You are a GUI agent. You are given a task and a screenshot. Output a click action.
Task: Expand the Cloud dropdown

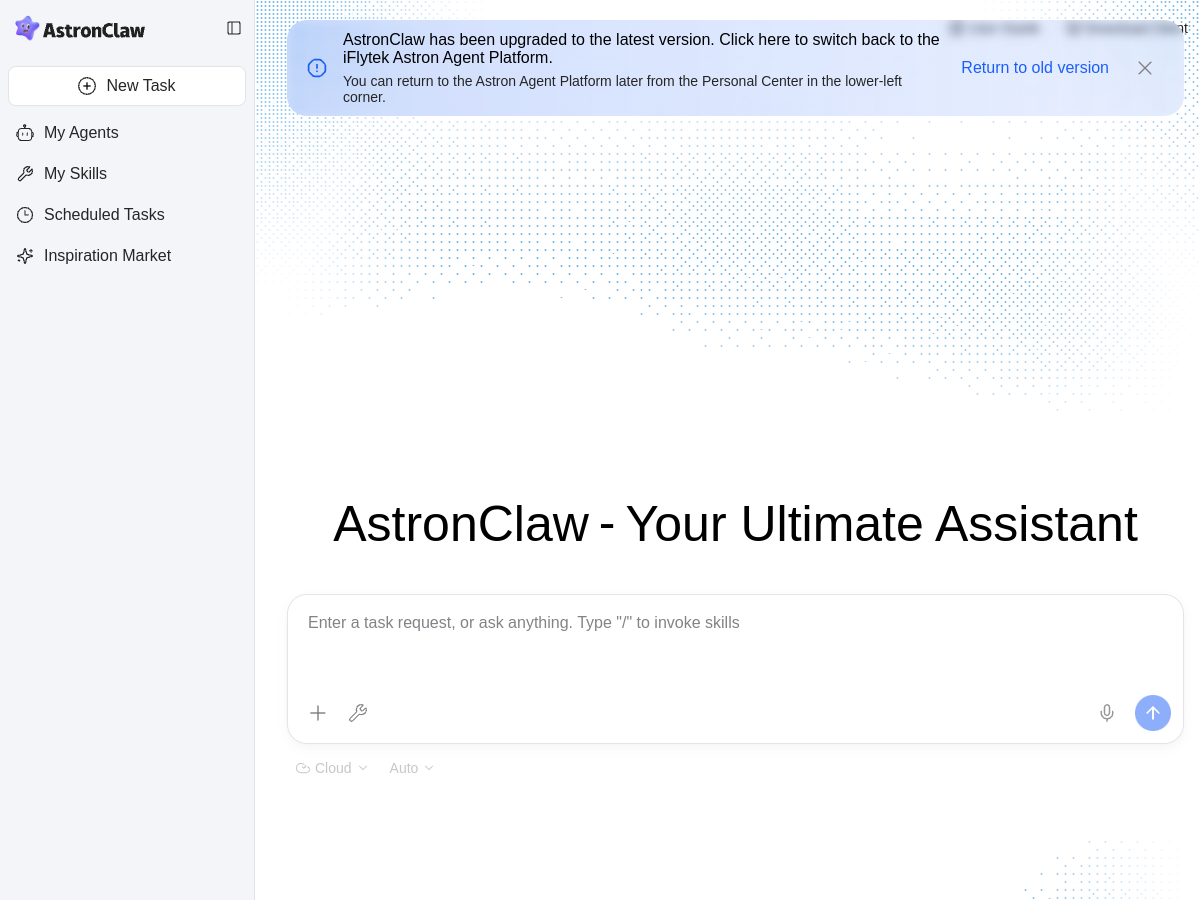click(x=332, y=768)
